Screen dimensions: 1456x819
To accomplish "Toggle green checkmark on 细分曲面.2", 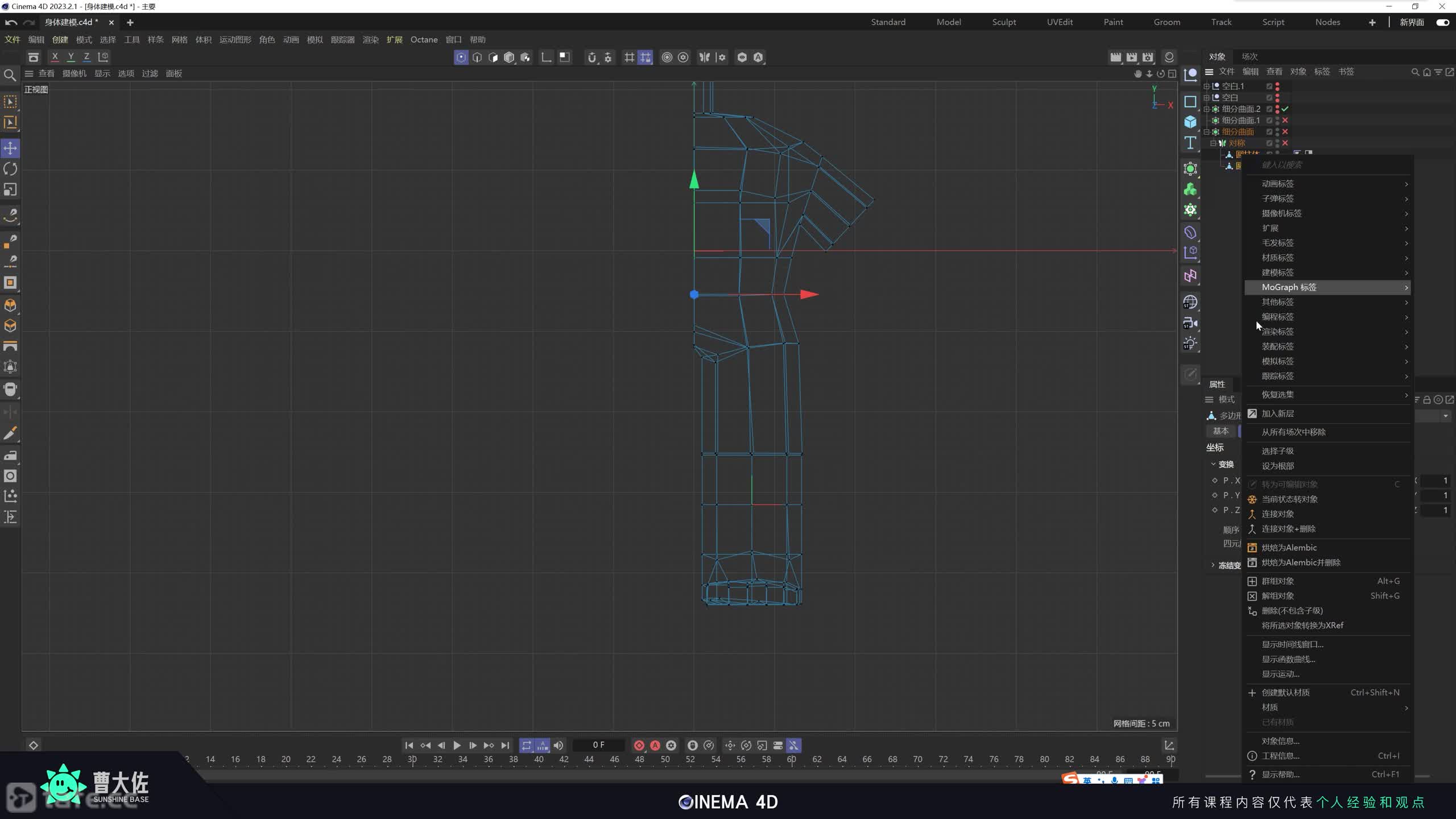I will [x=1285, y=109].
